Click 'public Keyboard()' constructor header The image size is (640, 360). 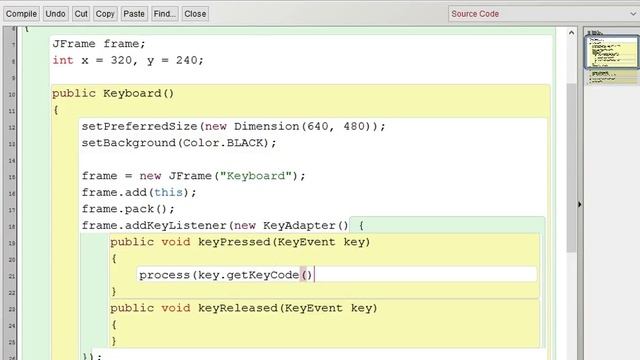click(113, 93)
